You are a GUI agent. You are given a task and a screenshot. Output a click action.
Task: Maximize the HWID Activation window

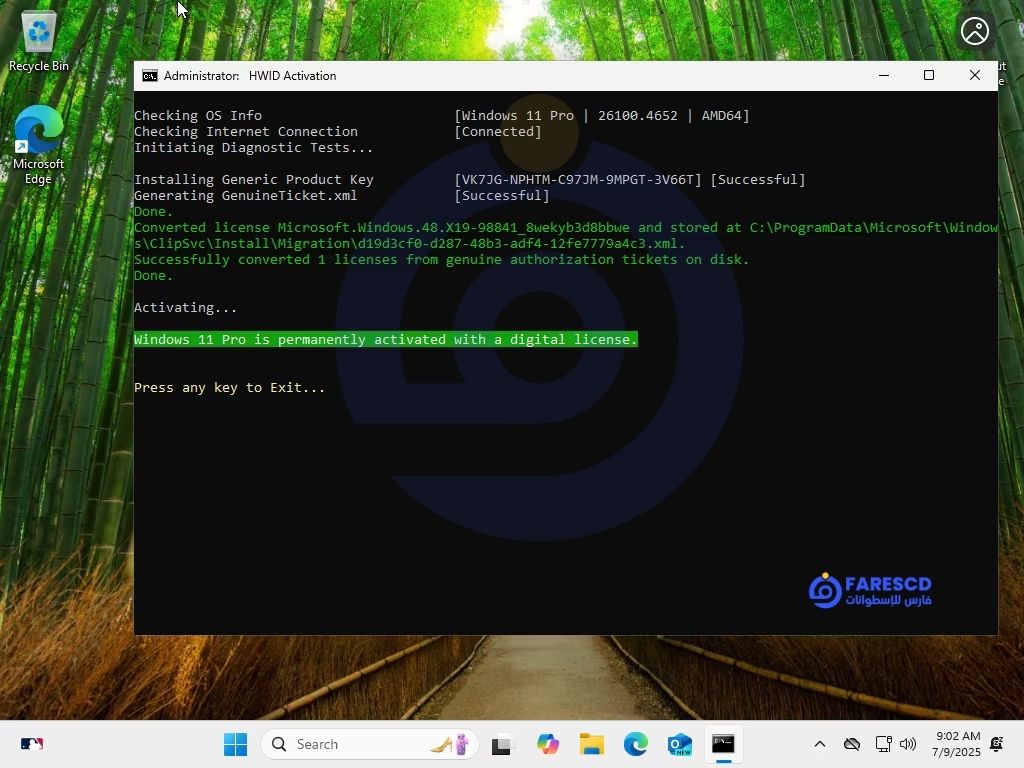(x=929, y=76)
